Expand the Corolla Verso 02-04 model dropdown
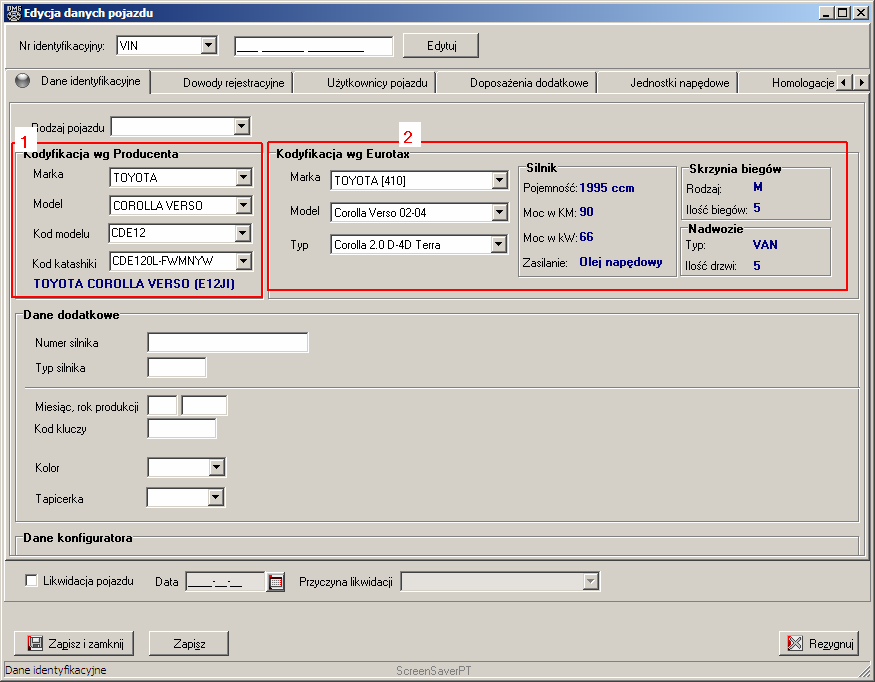This screenshot has width=875, height=682. coord(499,212)
